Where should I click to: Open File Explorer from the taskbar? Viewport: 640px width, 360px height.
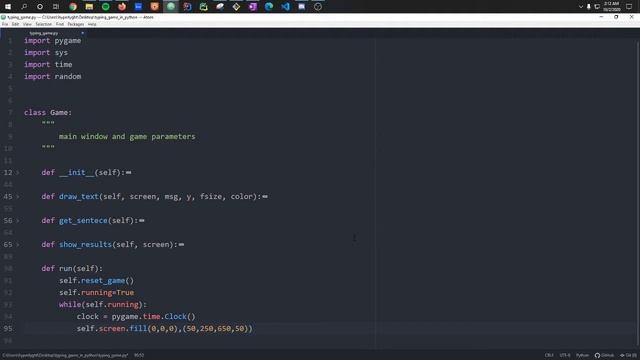click(x=89, y=7)
